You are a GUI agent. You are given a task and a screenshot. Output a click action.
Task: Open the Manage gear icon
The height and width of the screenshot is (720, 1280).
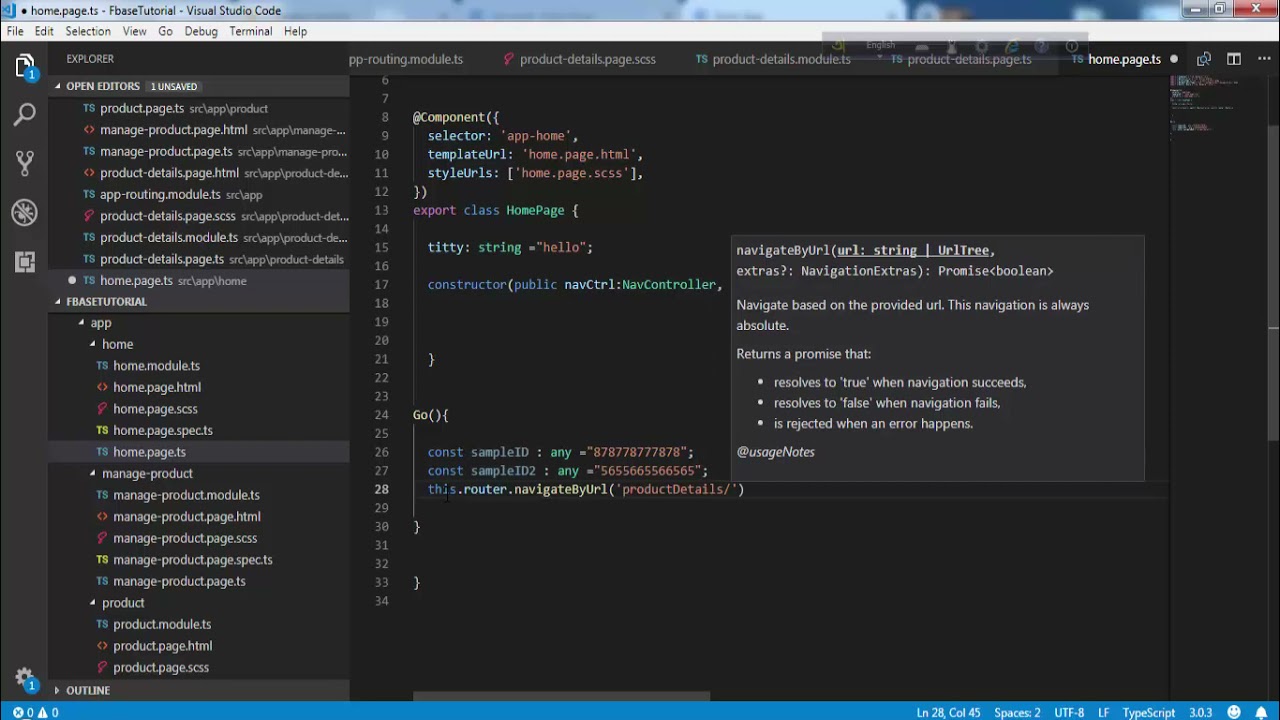pos(25,677)
